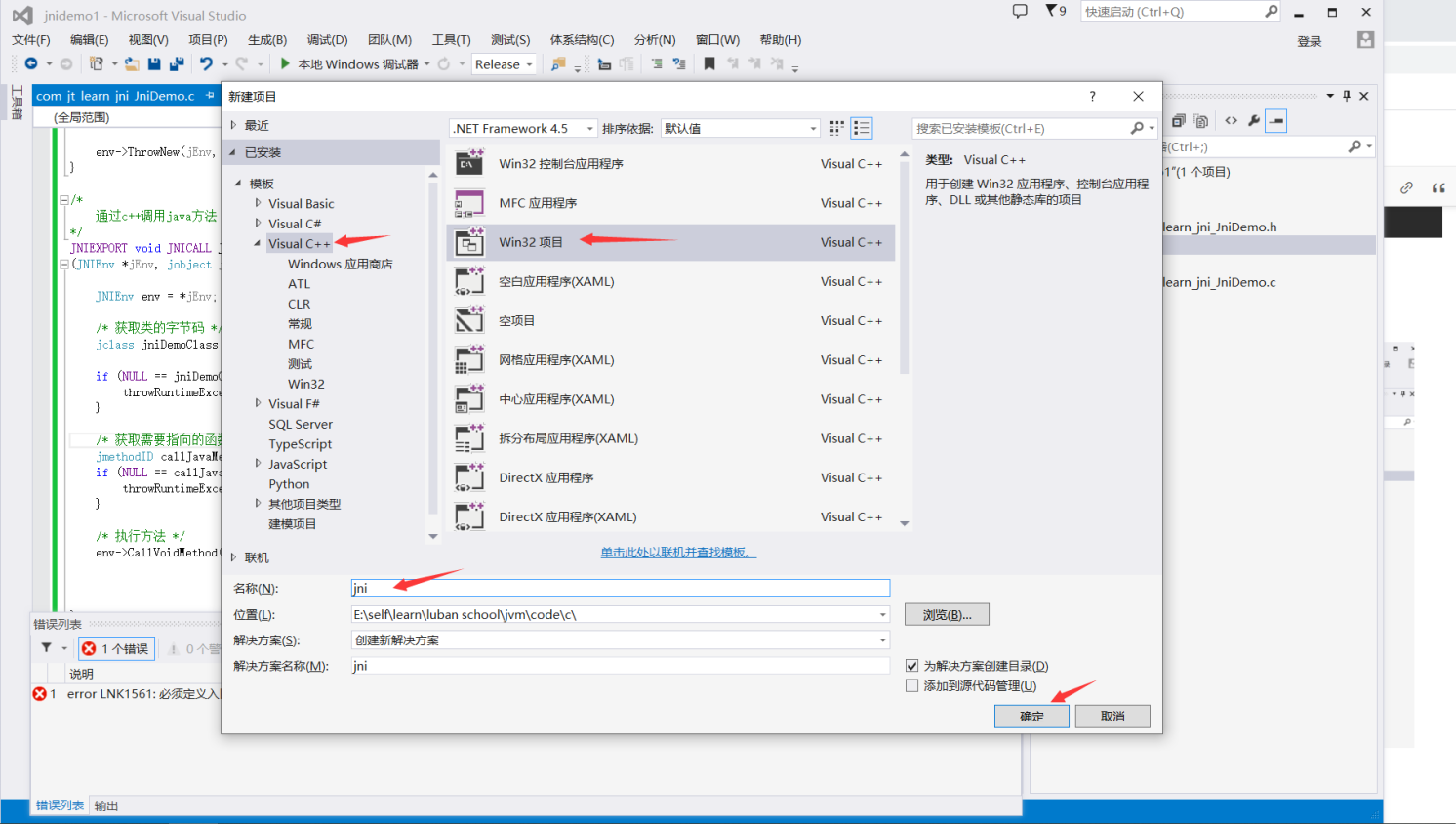The image size is (1456, 824).
Task: Click the green Start Debugging play icon
Action: [x=285, y=63]
